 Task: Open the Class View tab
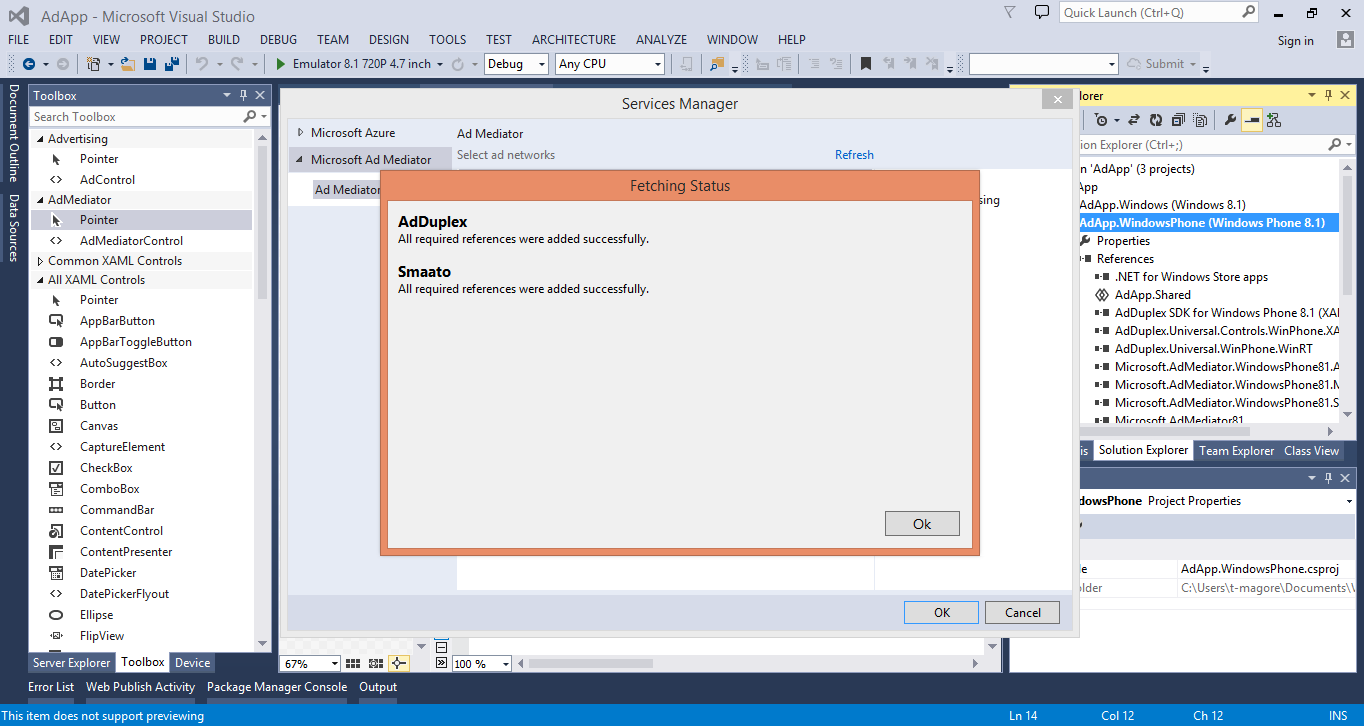tap(1312, 451)
